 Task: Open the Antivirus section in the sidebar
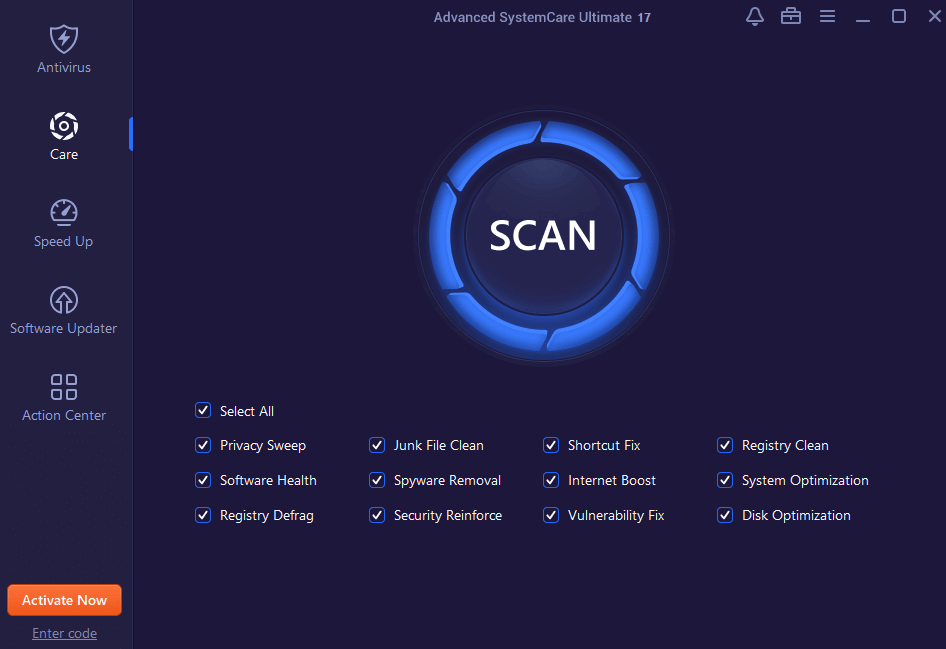pyautogui.click(x=63, y=47)
